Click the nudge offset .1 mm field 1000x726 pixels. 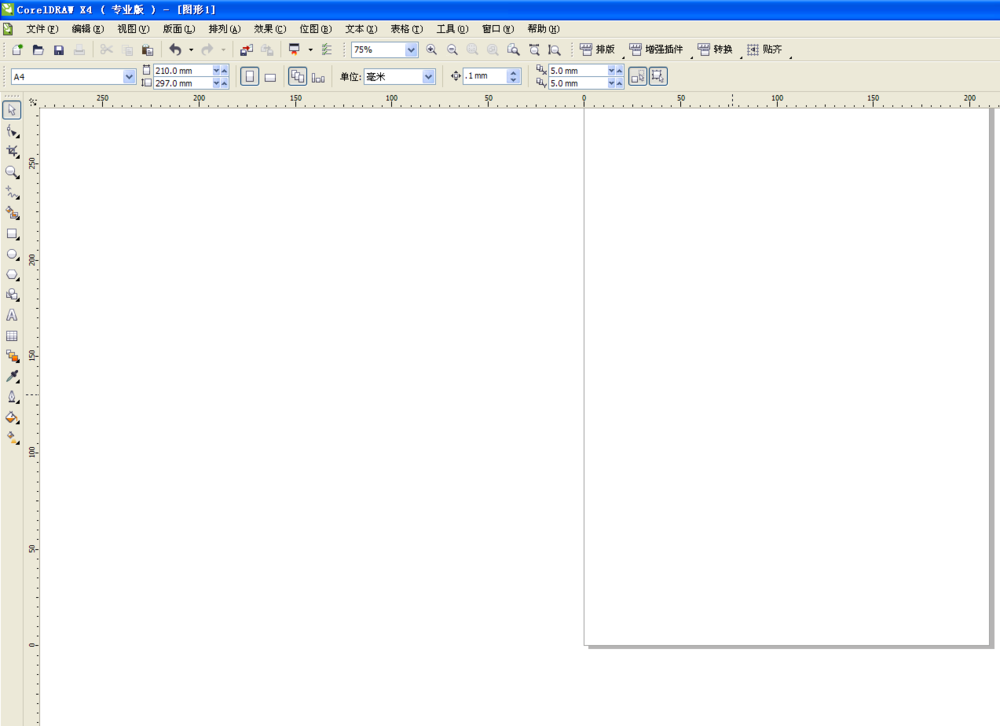pos(485,77)
